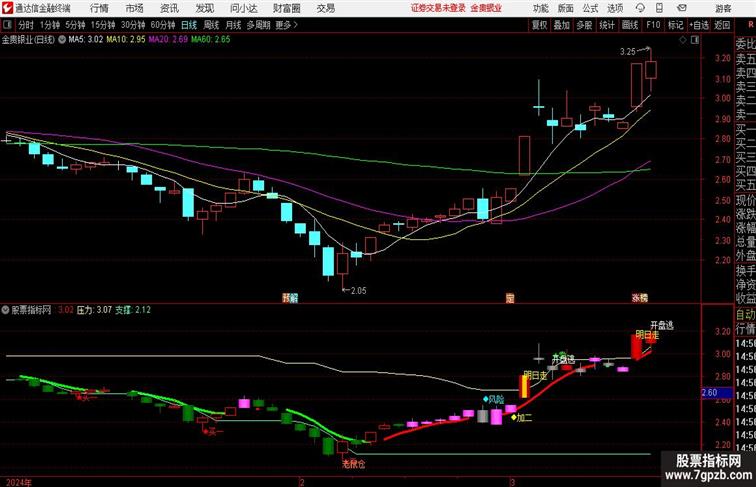Click the 涨榜 marker on time axis

(x=640, y=298)
